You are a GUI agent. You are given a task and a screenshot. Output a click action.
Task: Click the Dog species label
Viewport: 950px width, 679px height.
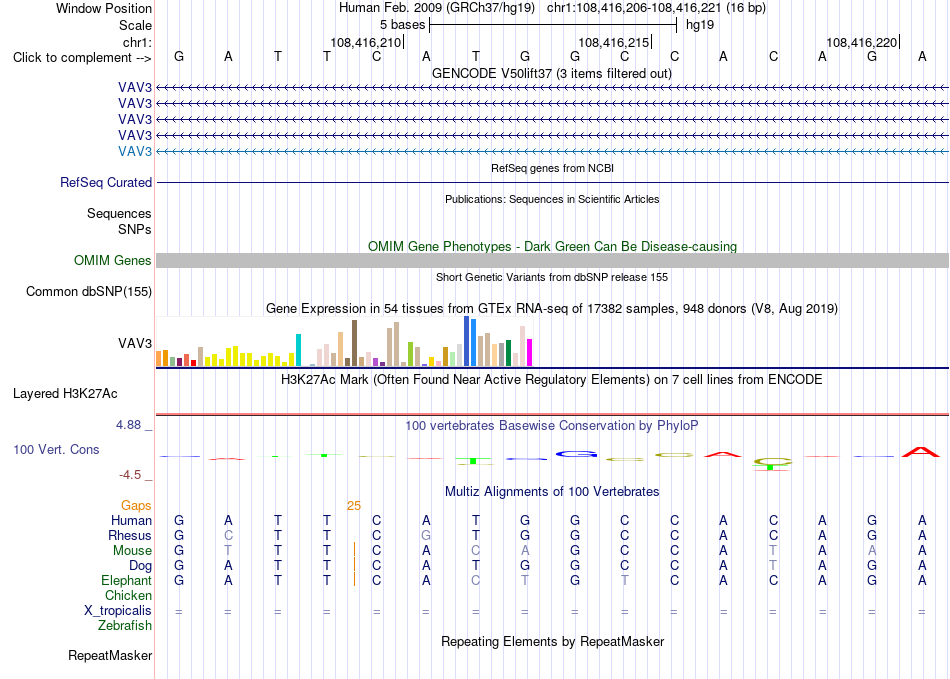[x=141, y=566]
